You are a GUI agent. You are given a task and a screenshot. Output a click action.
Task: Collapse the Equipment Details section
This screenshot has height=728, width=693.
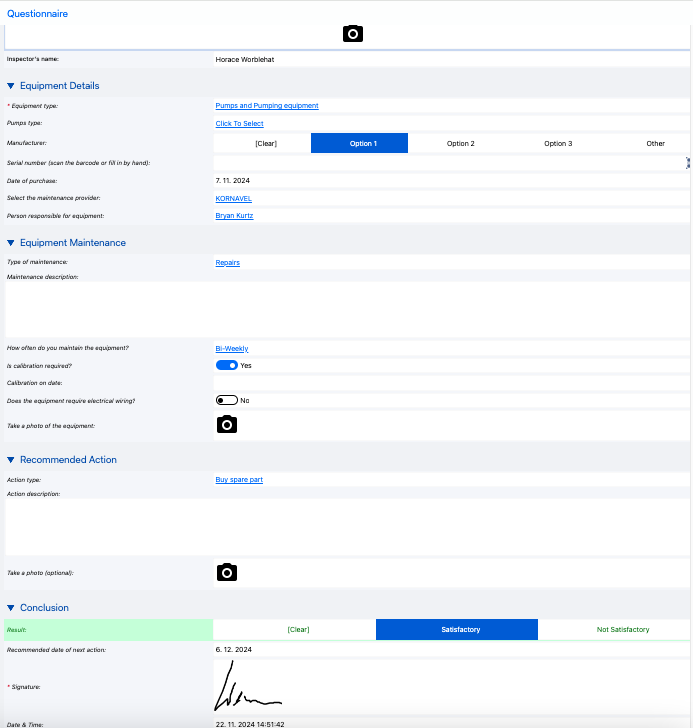click(11, 86)
